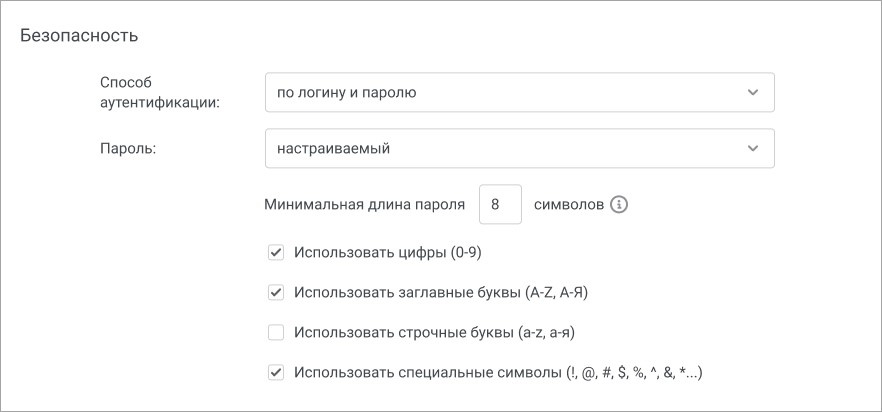The height and width of the screenshot is (412, 882).
Task: Click the 'Способ аутентификации:' field label
Action: 160,92
